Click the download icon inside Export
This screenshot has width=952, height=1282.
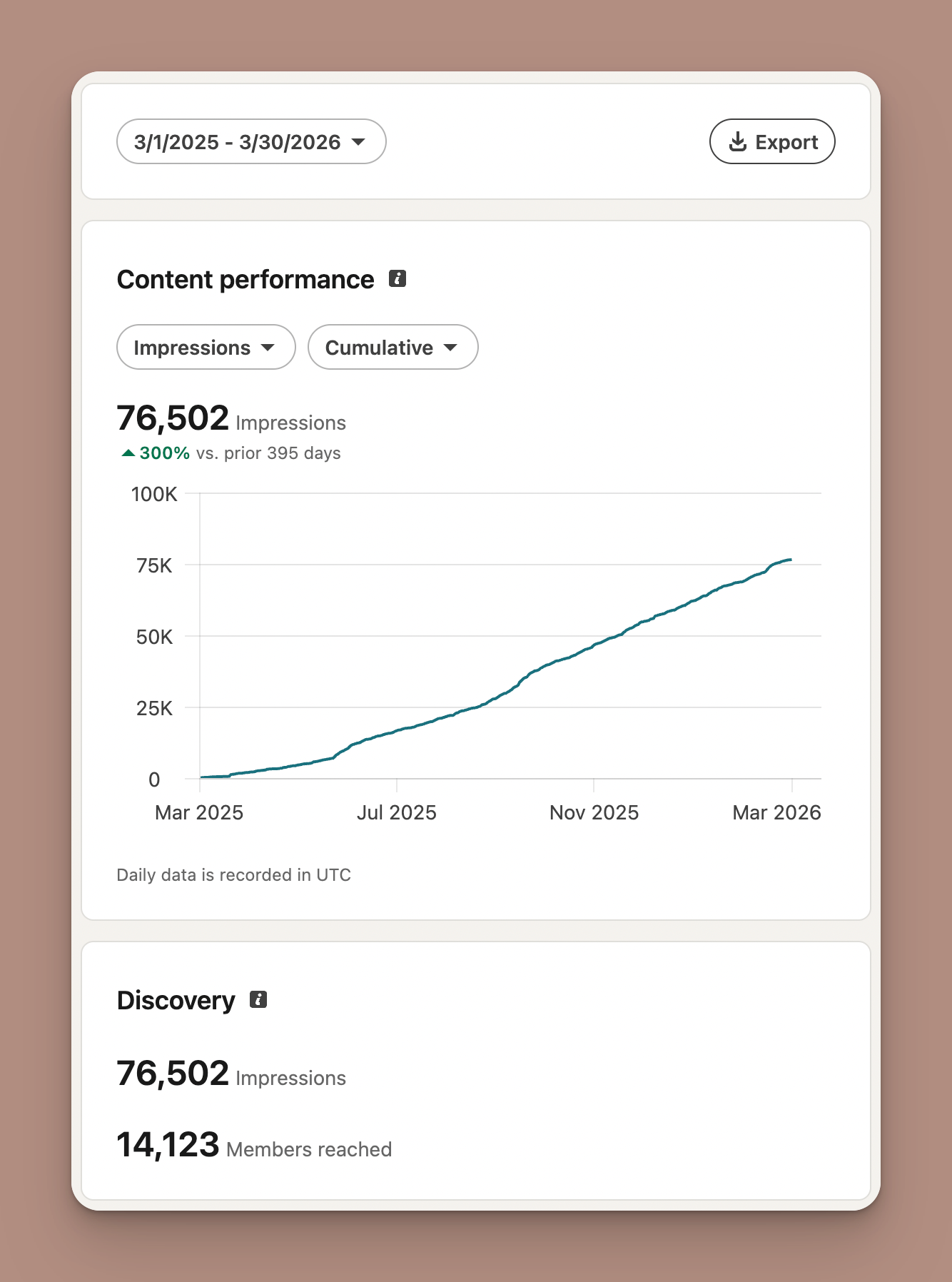[x=737, y=141]
